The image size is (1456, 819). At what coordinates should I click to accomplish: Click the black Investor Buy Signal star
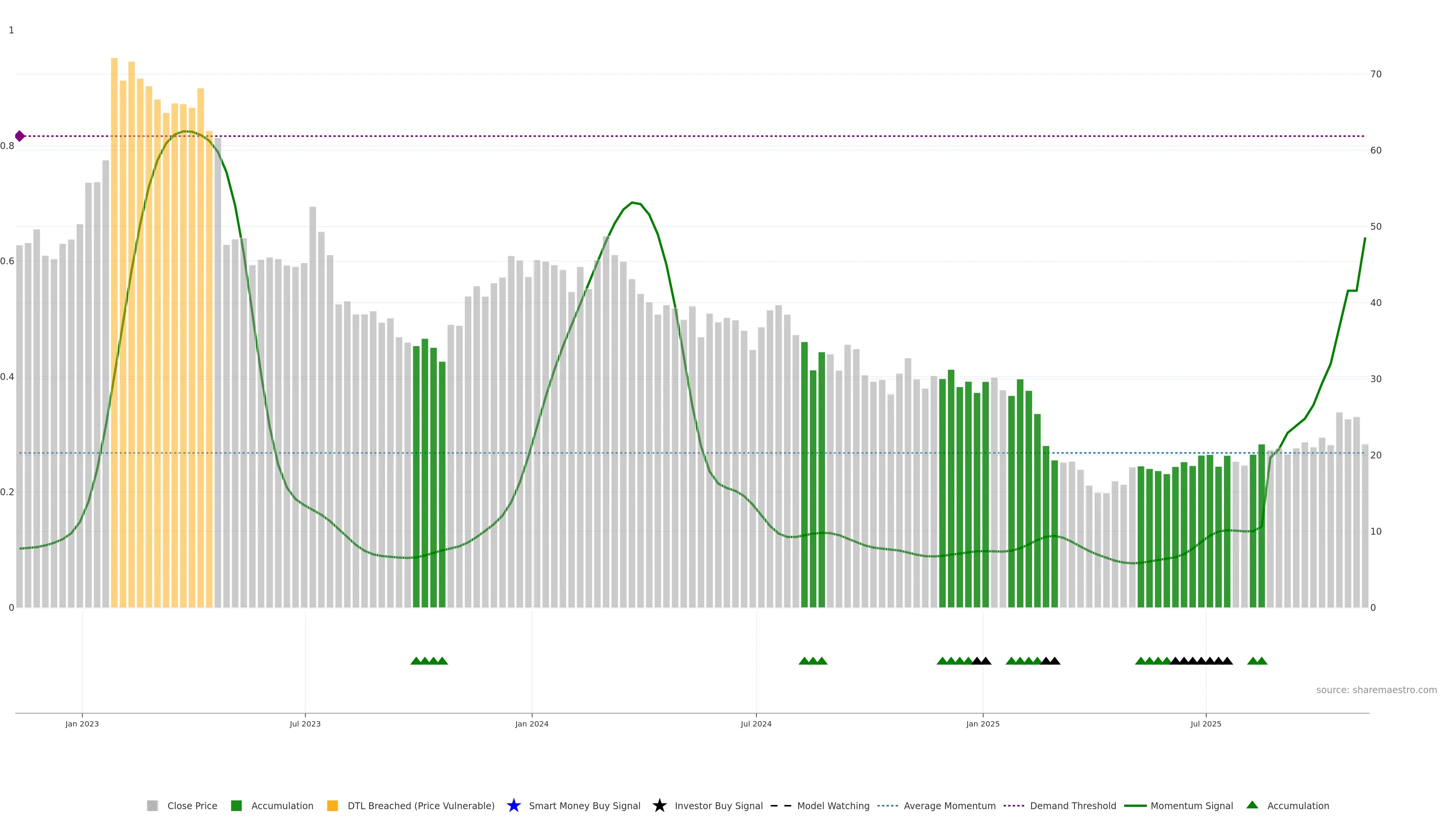(x=659, y=805)
